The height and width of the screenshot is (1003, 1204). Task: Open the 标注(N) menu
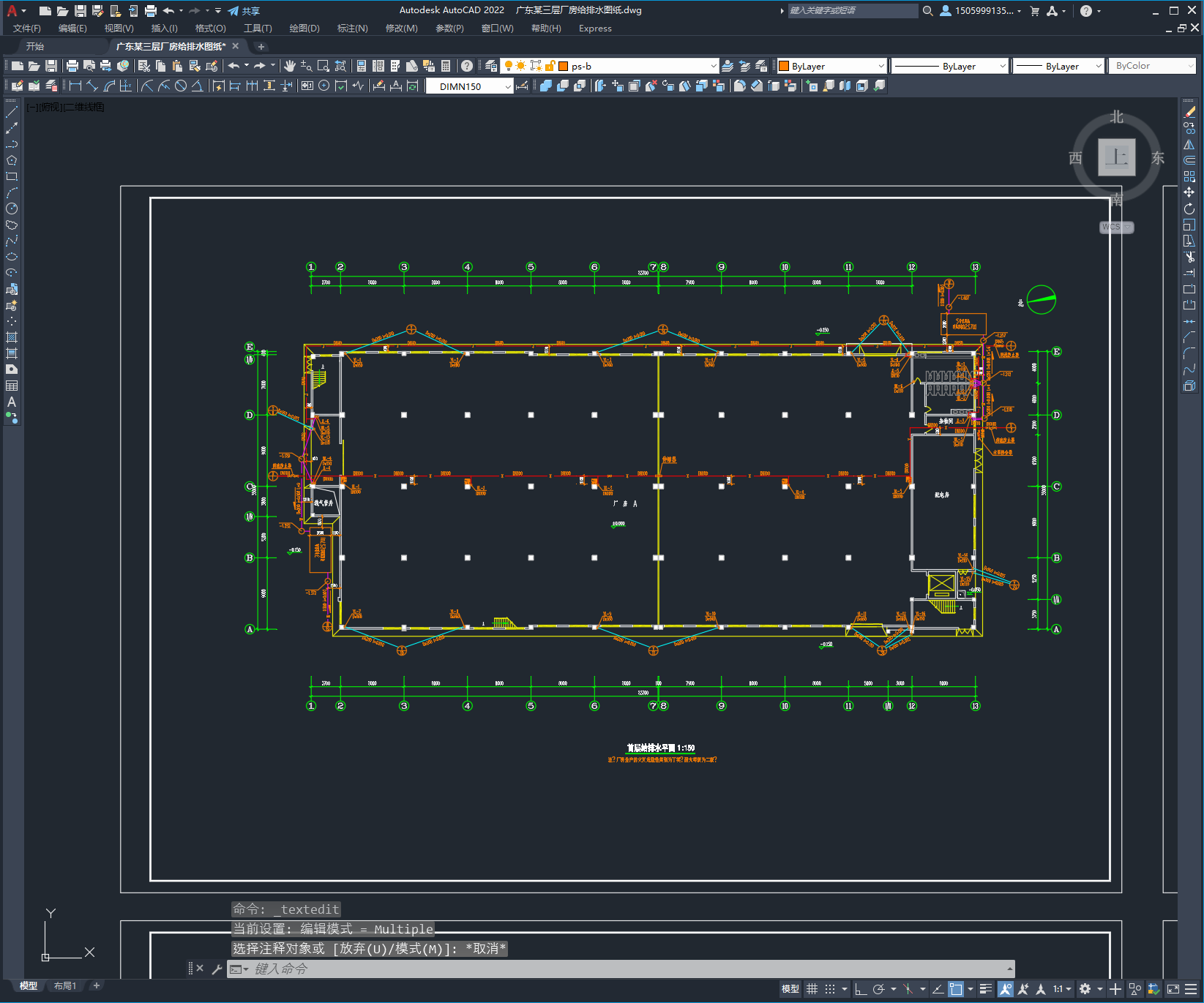pyautogui.click(x=352, y=29)
